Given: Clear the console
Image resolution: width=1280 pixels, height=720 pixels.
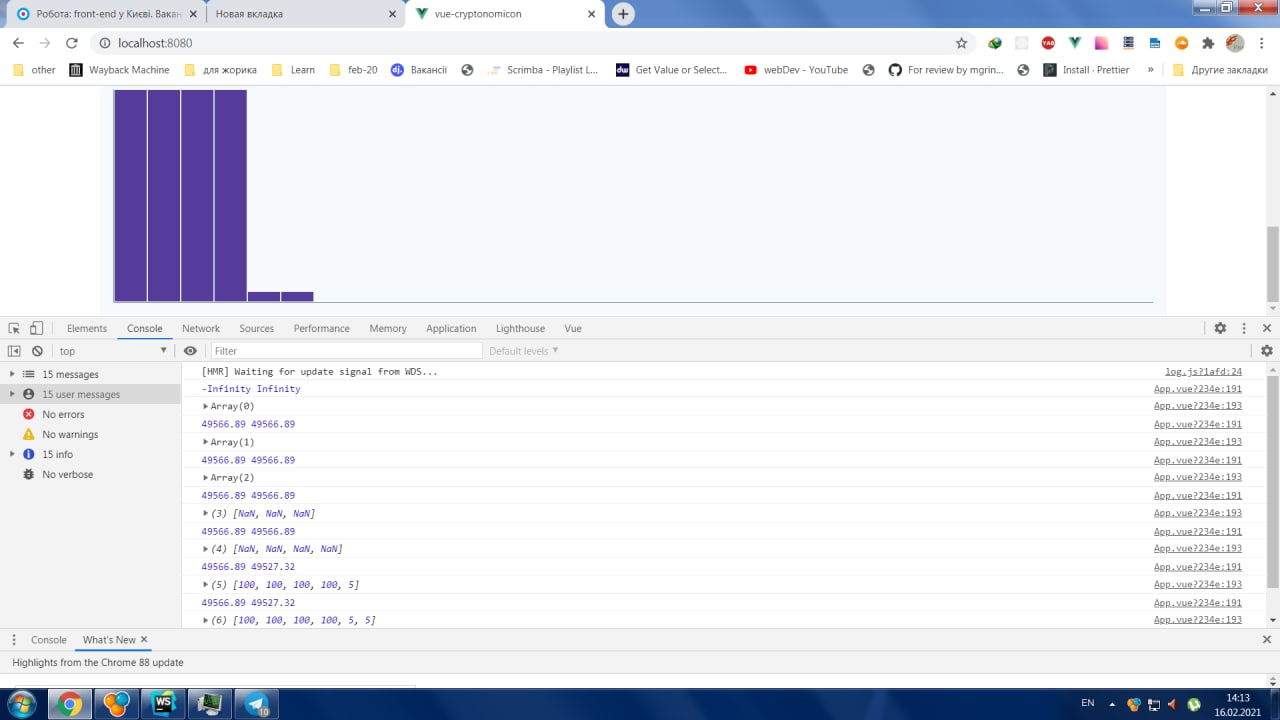Looking at the screenshot, I should 37,351.
